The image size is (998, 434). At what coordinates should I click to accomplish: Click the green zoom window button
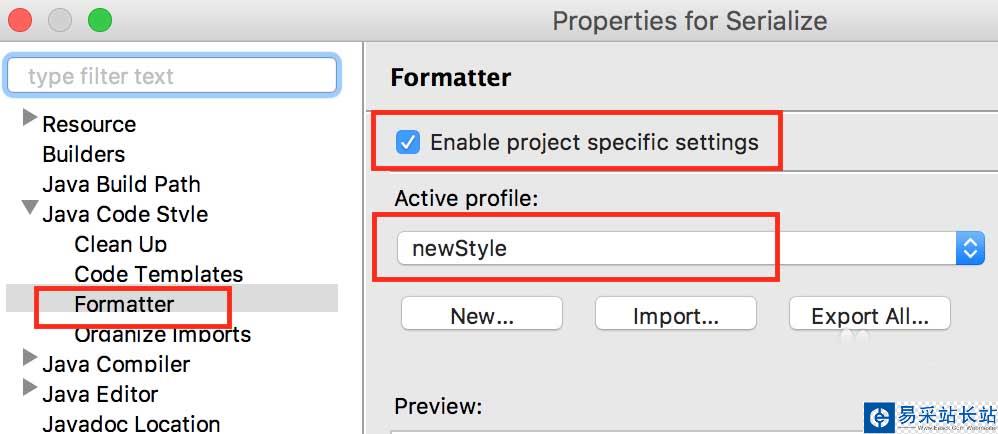[100, 19]
